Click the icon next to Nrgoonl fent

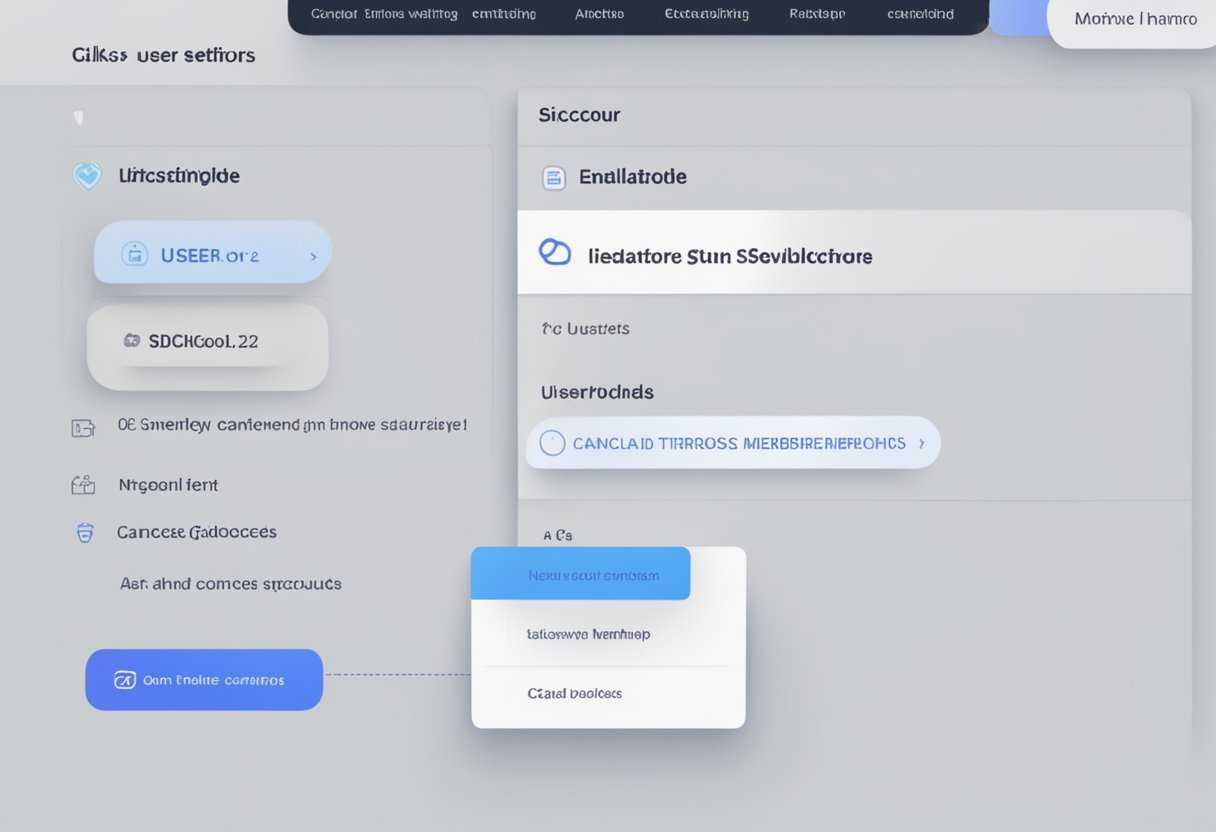(x=83, y=485)
